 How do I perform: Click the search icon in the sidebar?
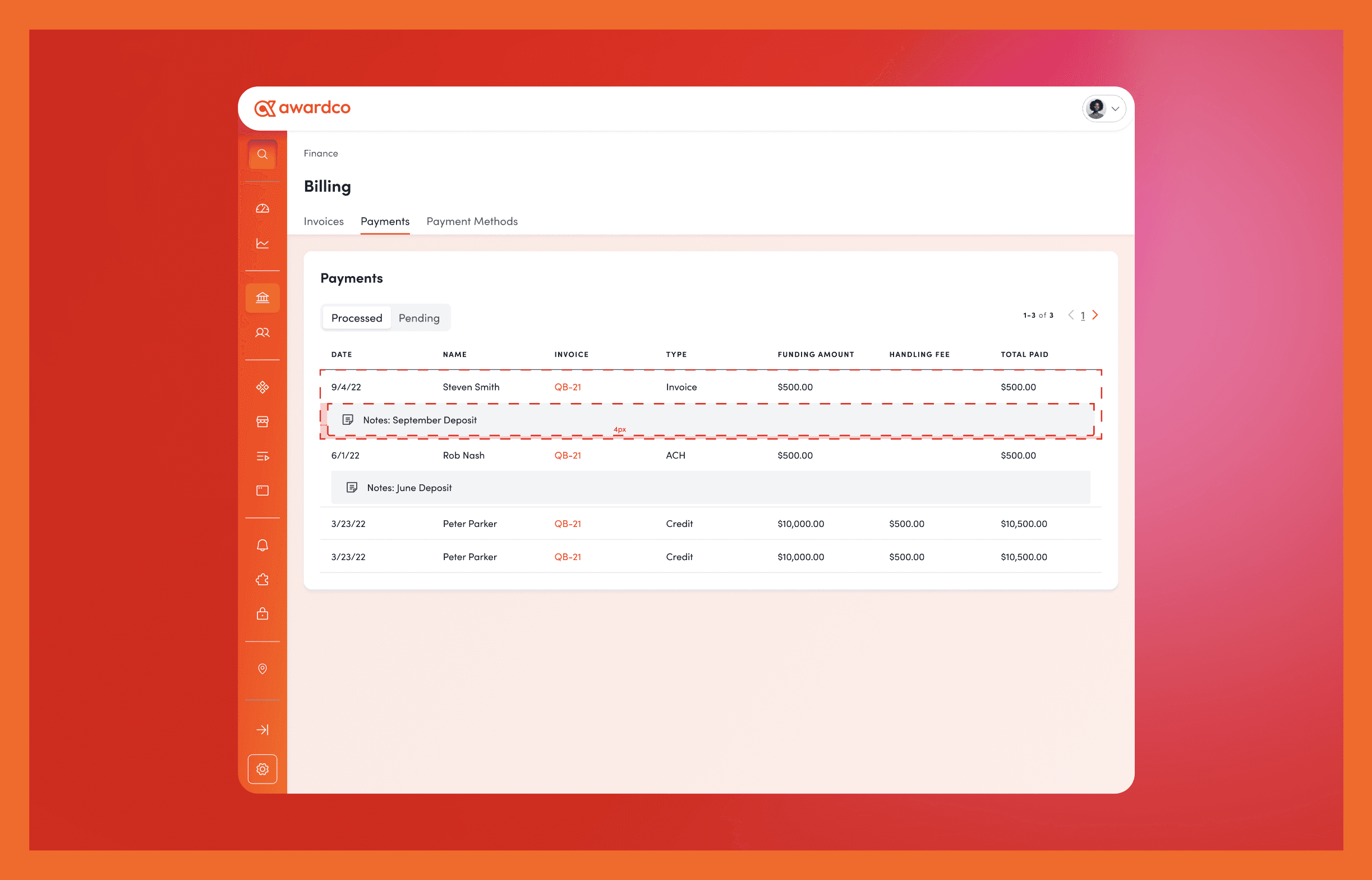click(x=263, y=154)
